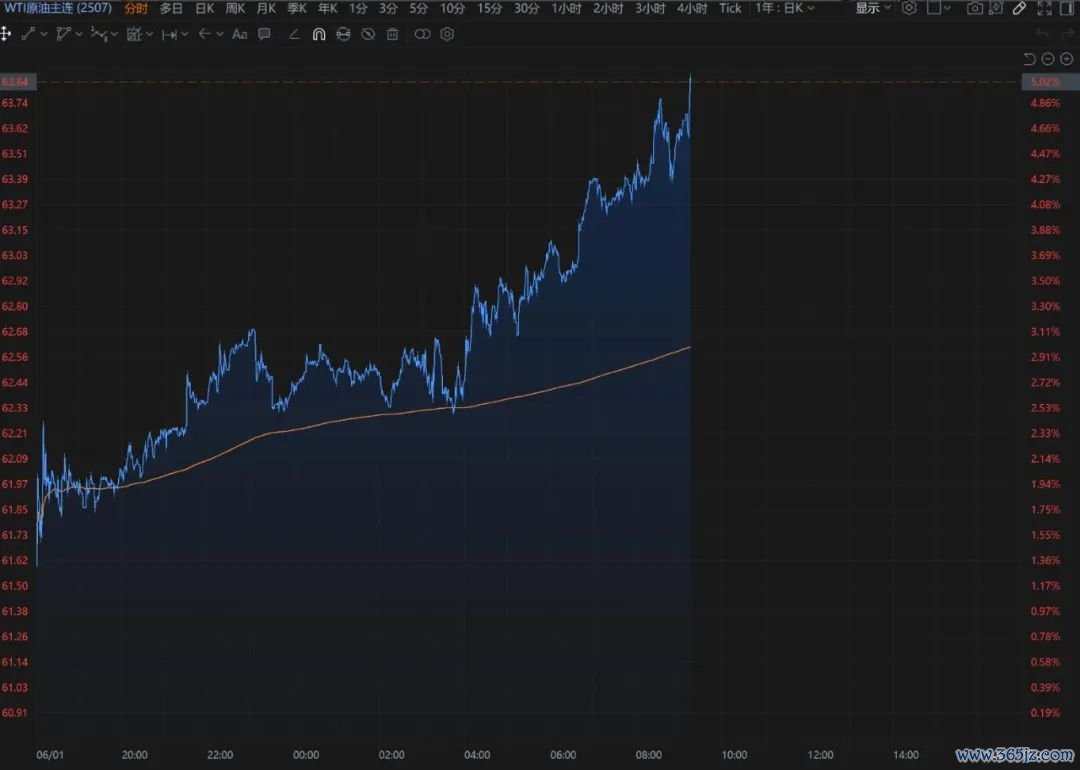The height and width of the screenshot is (770, 1080).
Task: Reset chart view with the undo-arrow icon
Action: [1030, 59]
